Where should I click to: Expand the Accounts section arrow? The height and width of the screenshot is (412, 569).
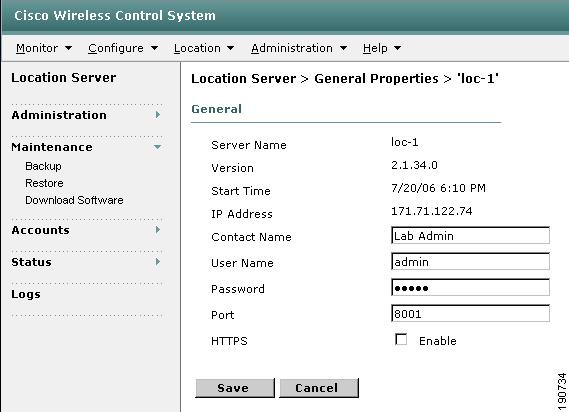pyautogui.click(x=157, y=230)
